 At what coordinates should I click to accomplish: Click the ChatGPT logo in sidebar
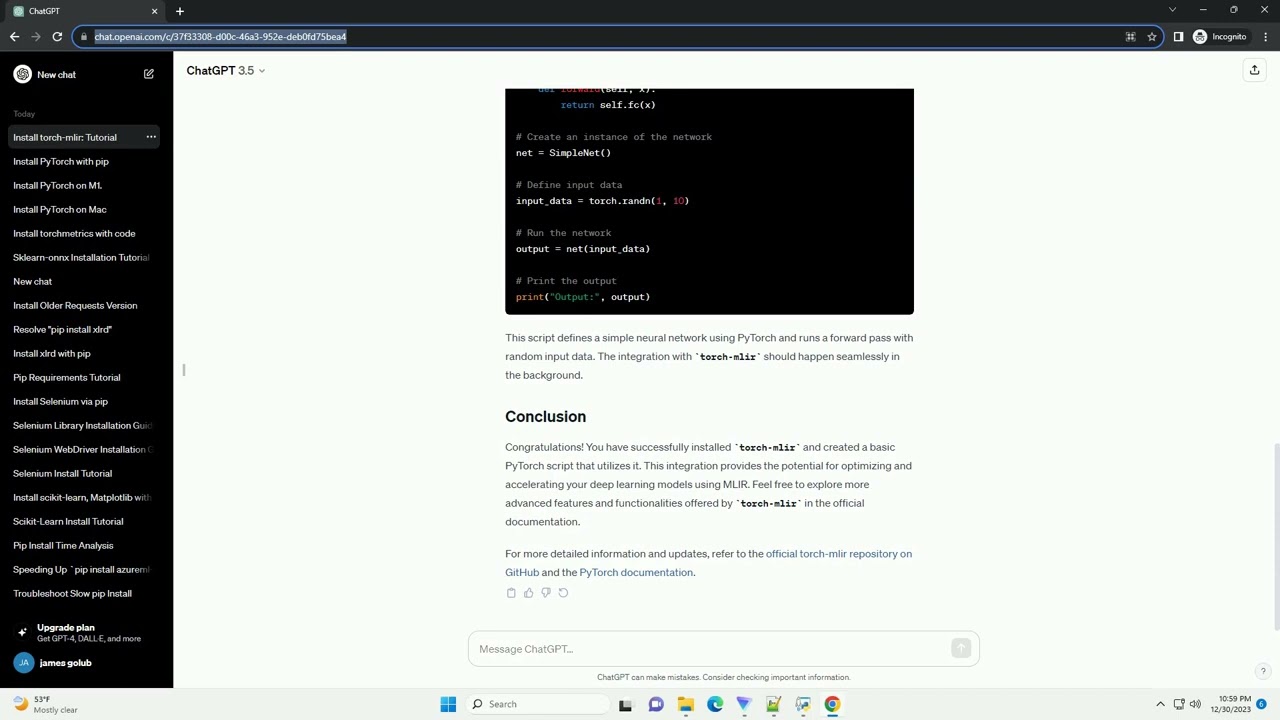click(x=22, y=74)
